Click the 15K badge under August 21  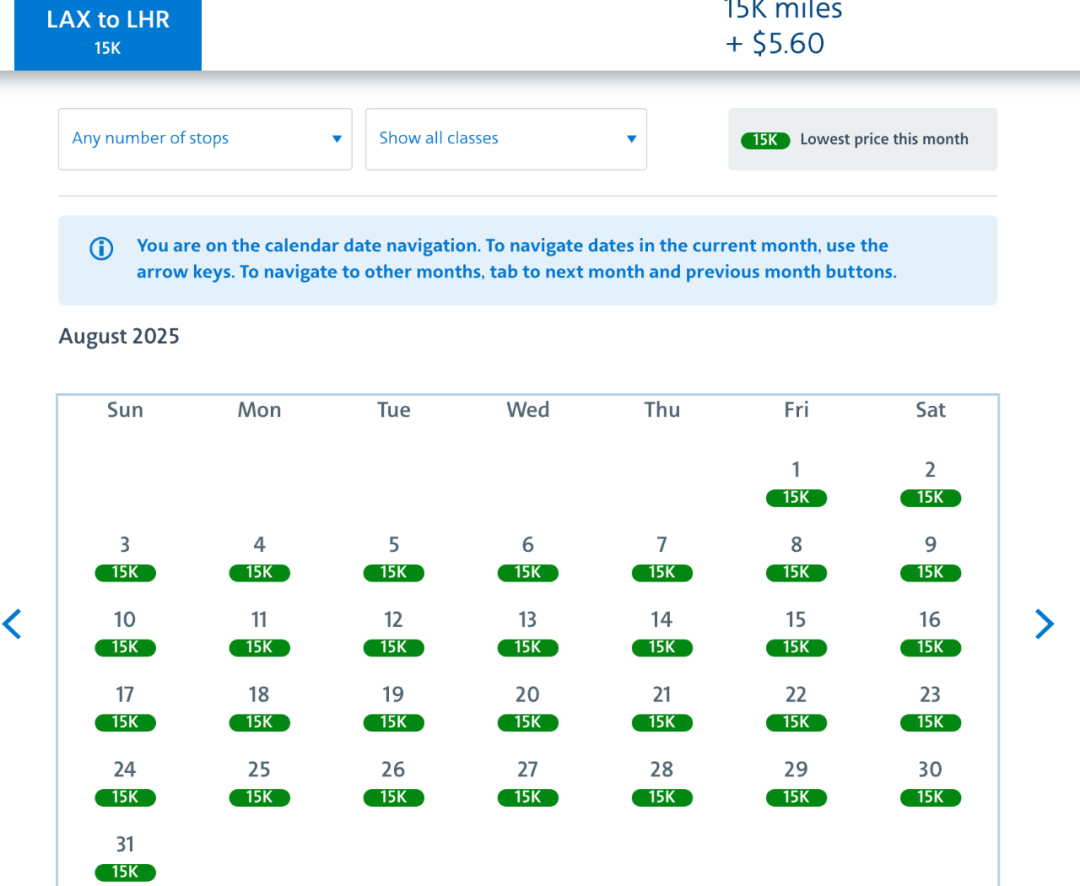click(661, 723)
